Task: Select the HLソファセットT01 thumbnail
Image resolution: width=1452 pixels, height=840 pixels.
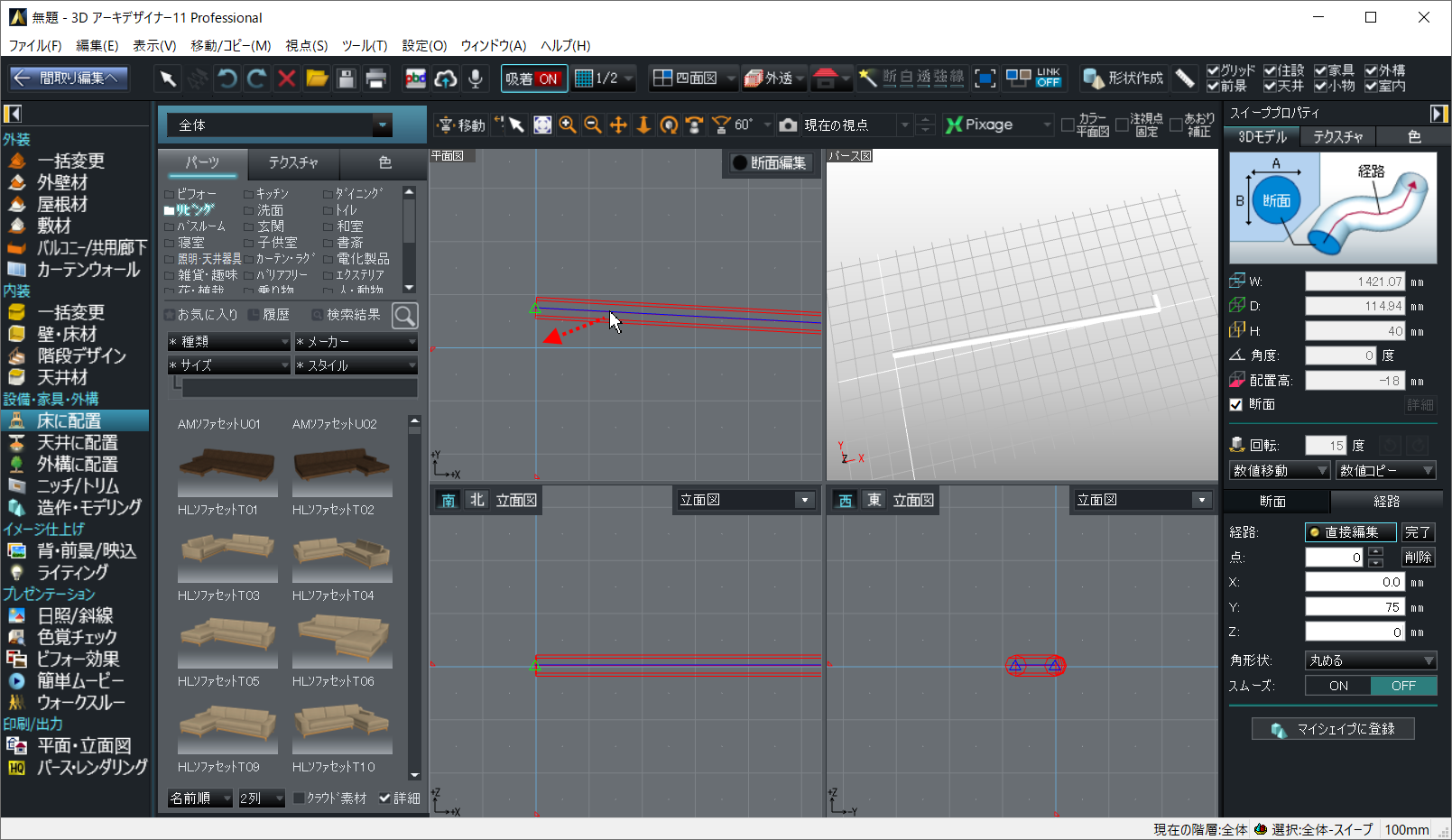Action: [227, 549]
